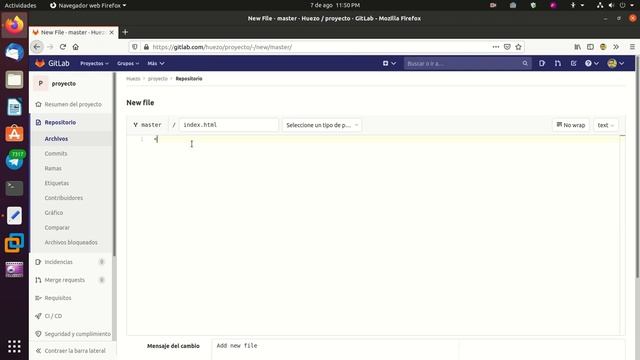
Task: Open Resumen del proyecto in sidebar
Action: point(69,104)
